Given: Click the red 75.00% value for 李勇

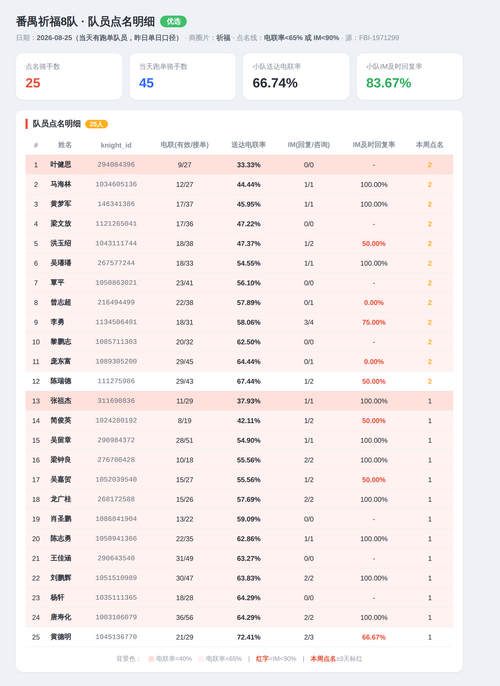Looking at the screenshot, I should [374, 322].
